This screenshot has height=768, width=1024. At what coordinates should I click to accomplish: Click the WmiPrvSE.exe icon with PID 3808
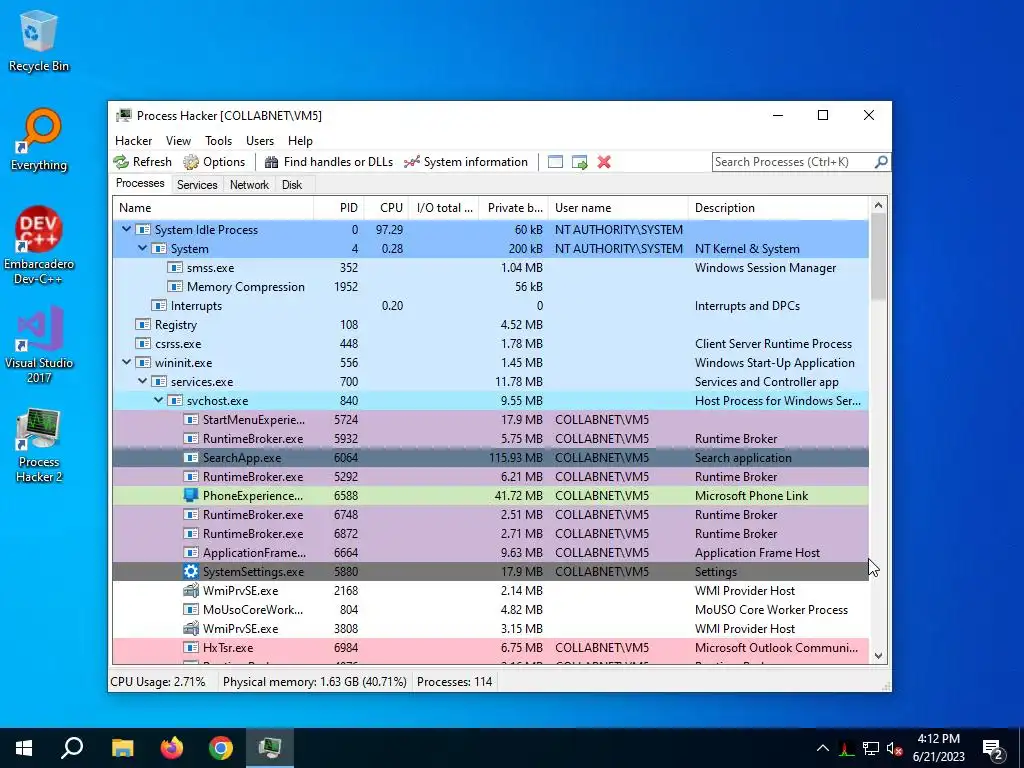tap(191, 628)
